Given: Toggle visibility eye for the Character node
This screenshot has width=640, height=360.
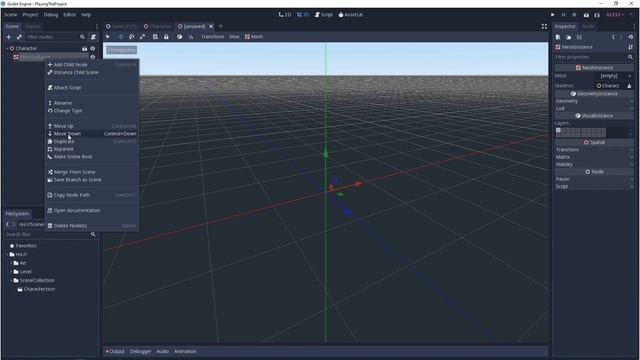Looking at the screenshot, I should pyautogui.click(x=93, y=48).
